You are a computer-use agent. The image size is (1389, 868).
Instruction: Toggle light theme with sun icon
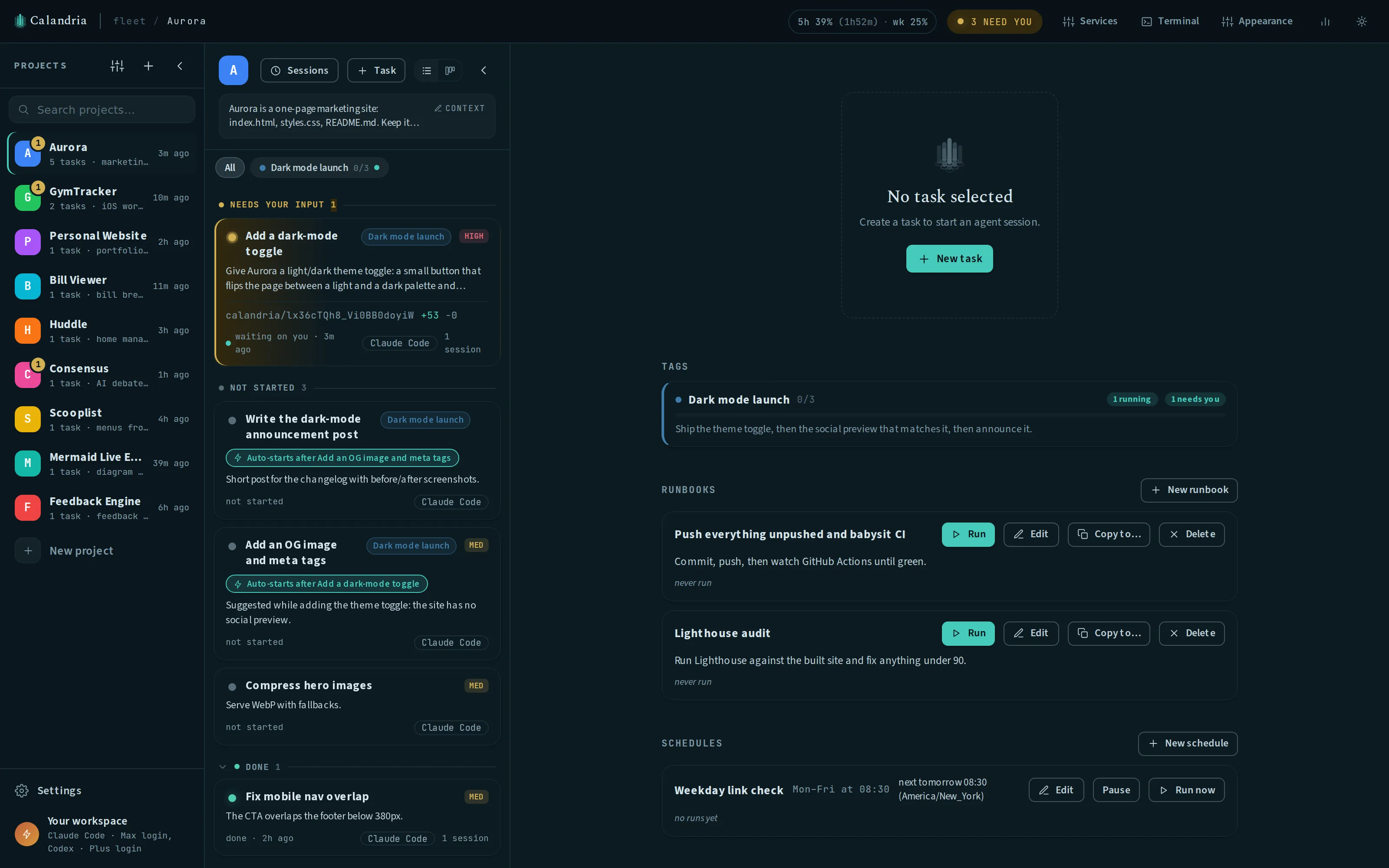tap(1362, 21)
